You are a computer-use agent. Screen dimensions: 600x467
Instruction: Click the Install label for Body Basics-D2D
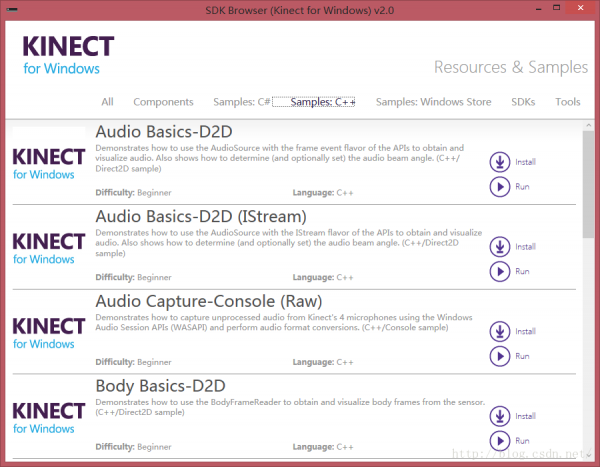click(525, 416)
